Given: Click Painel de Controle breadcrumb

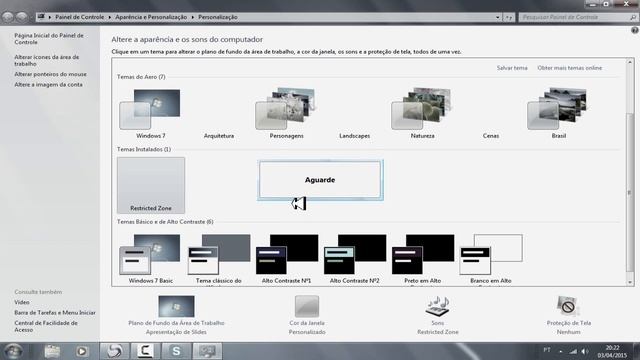Looking at the screenshot, I should 80,17.
